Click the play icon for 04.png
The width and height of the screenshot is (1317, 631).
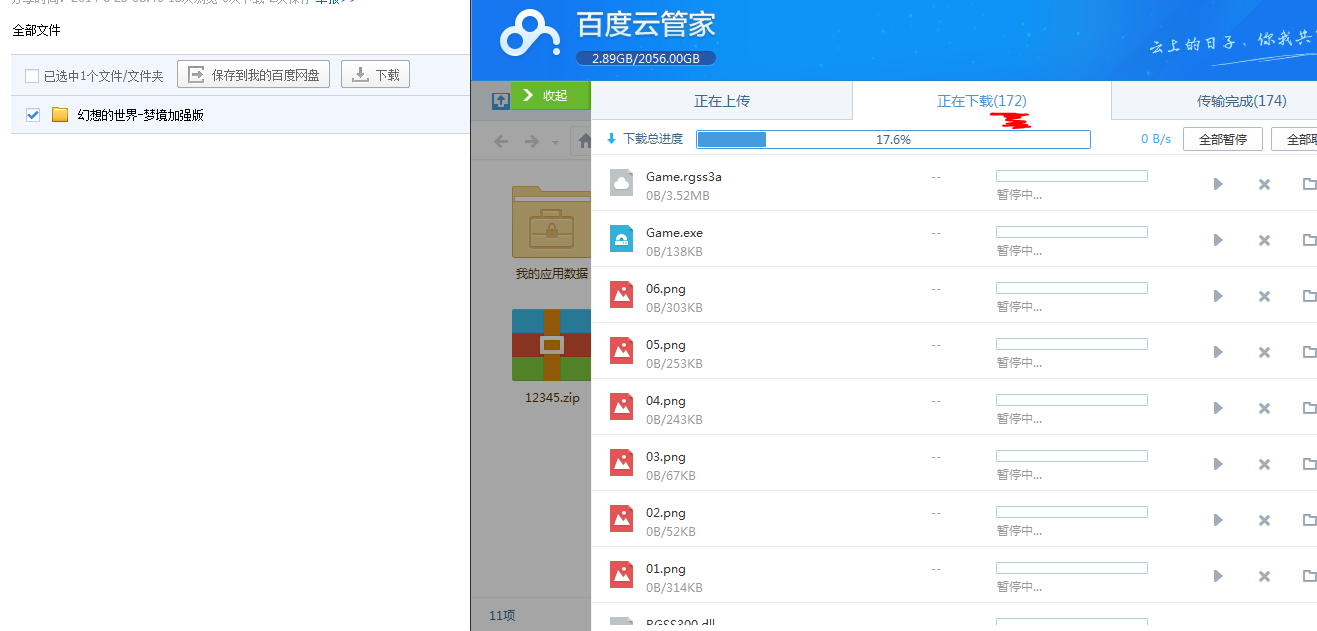coord(1218,408)
